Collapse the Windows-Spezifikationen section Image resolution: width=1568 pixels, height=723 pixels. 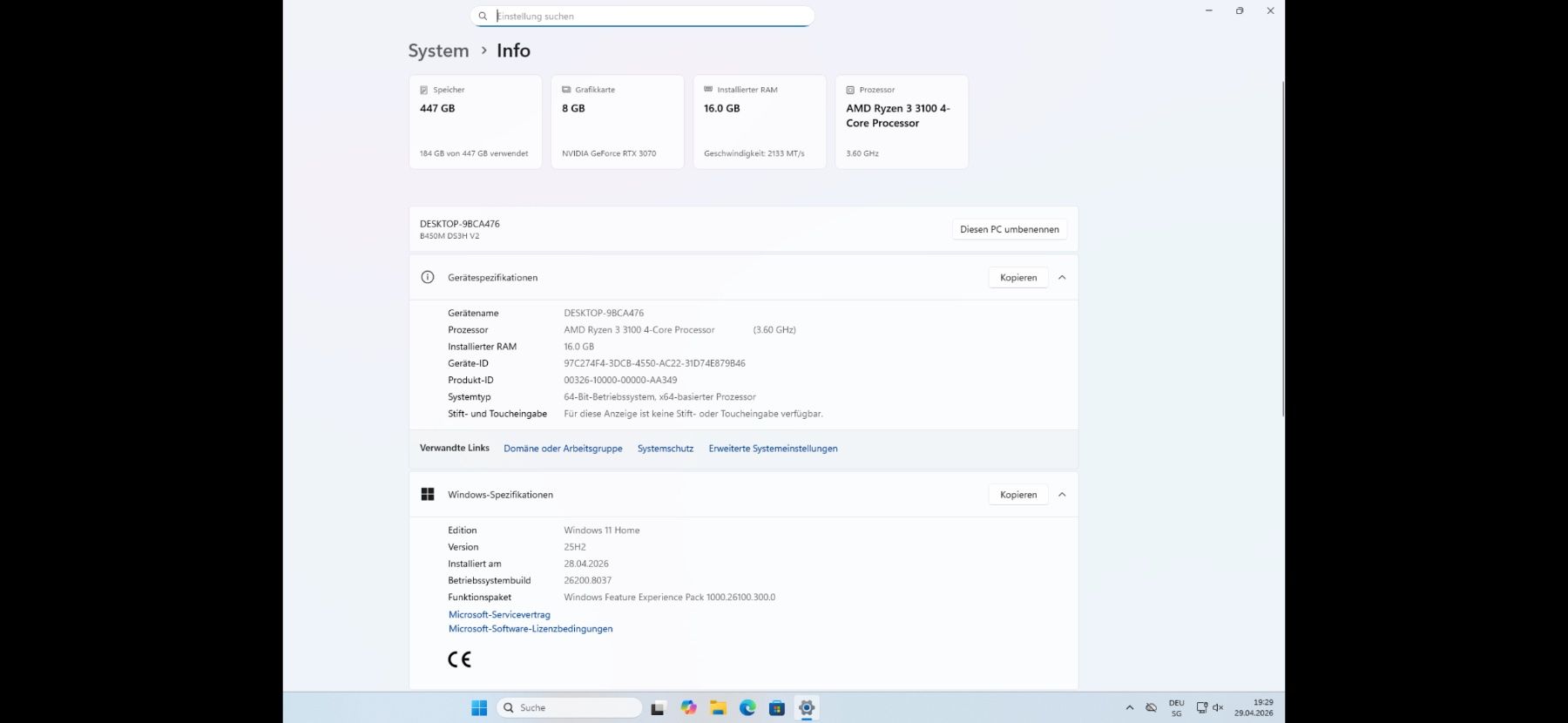1062,494
